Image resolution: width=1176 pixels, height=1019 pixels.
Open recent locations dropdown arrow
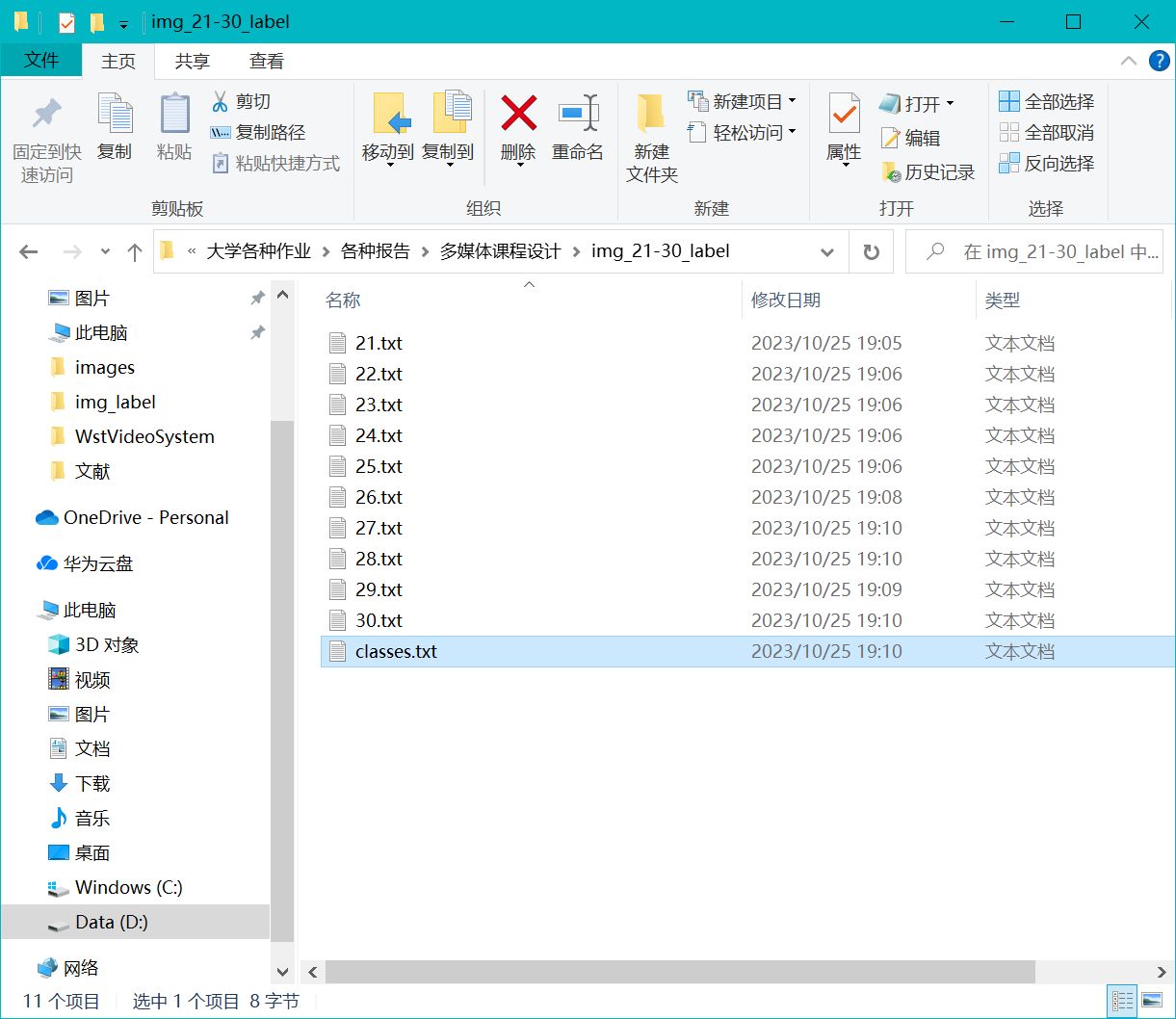tap(105, 252)
